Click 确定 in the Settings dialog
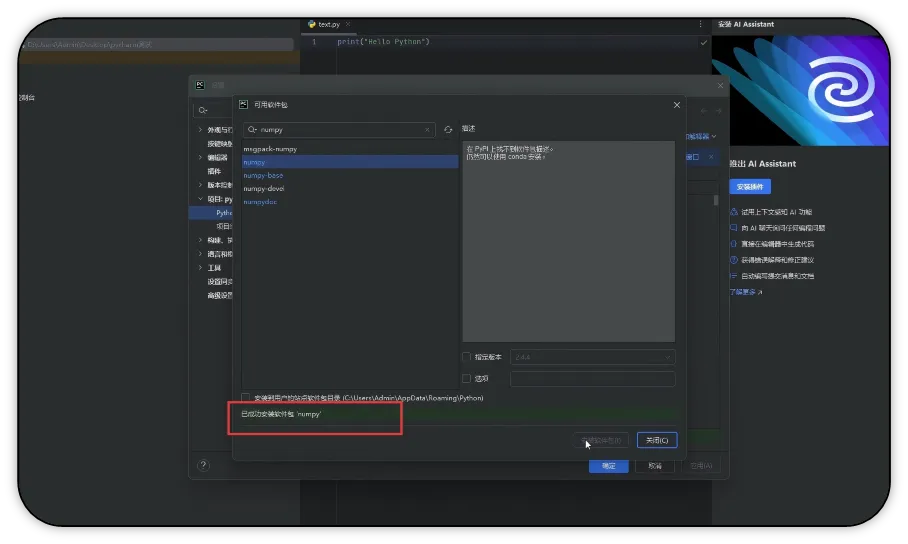Image resolution: width=908 pixels, height=544 pixels. pyautogui.click(x=609, y=466)
